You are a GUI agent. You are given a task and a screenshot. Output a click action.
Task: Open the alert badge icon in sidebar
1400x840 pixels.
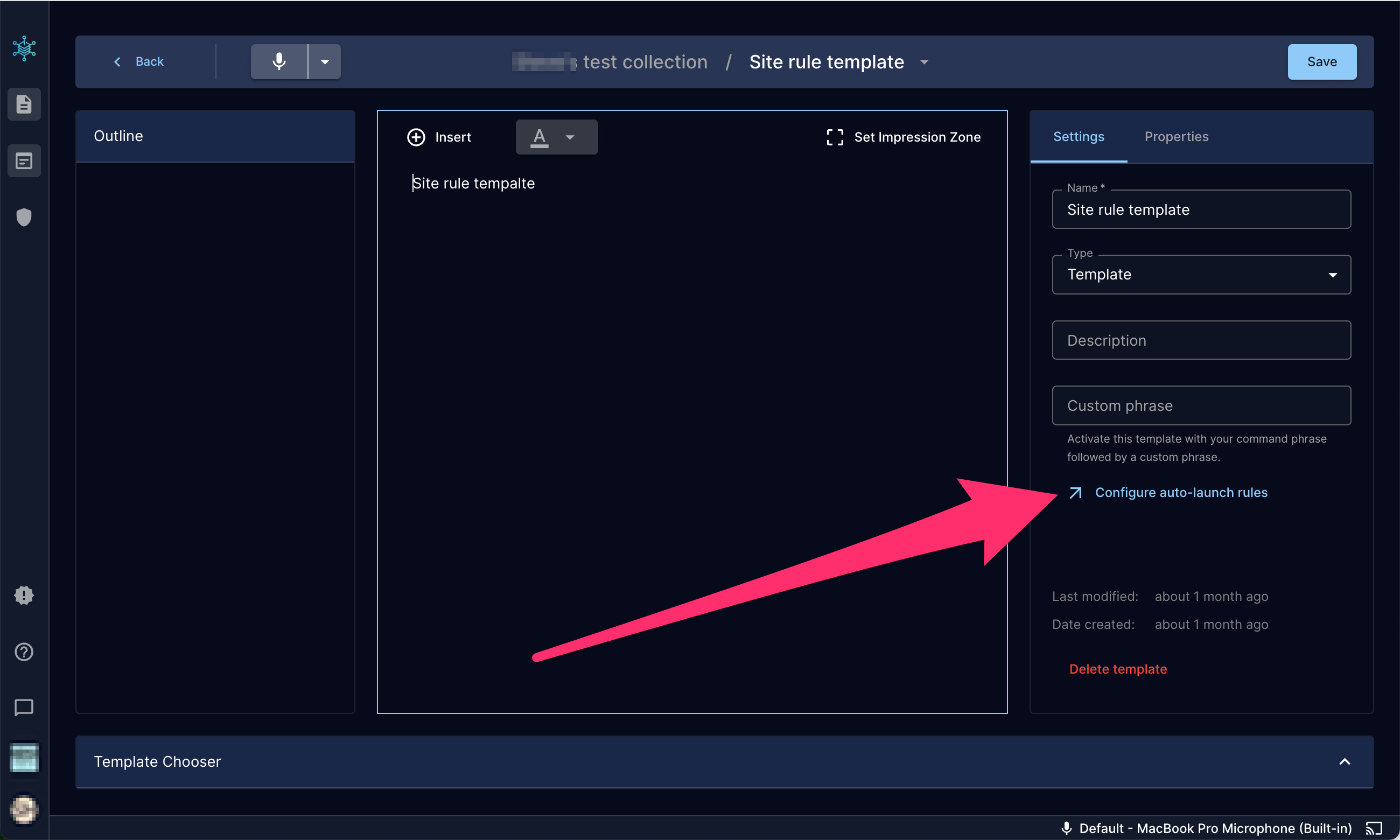pos(24,595)
